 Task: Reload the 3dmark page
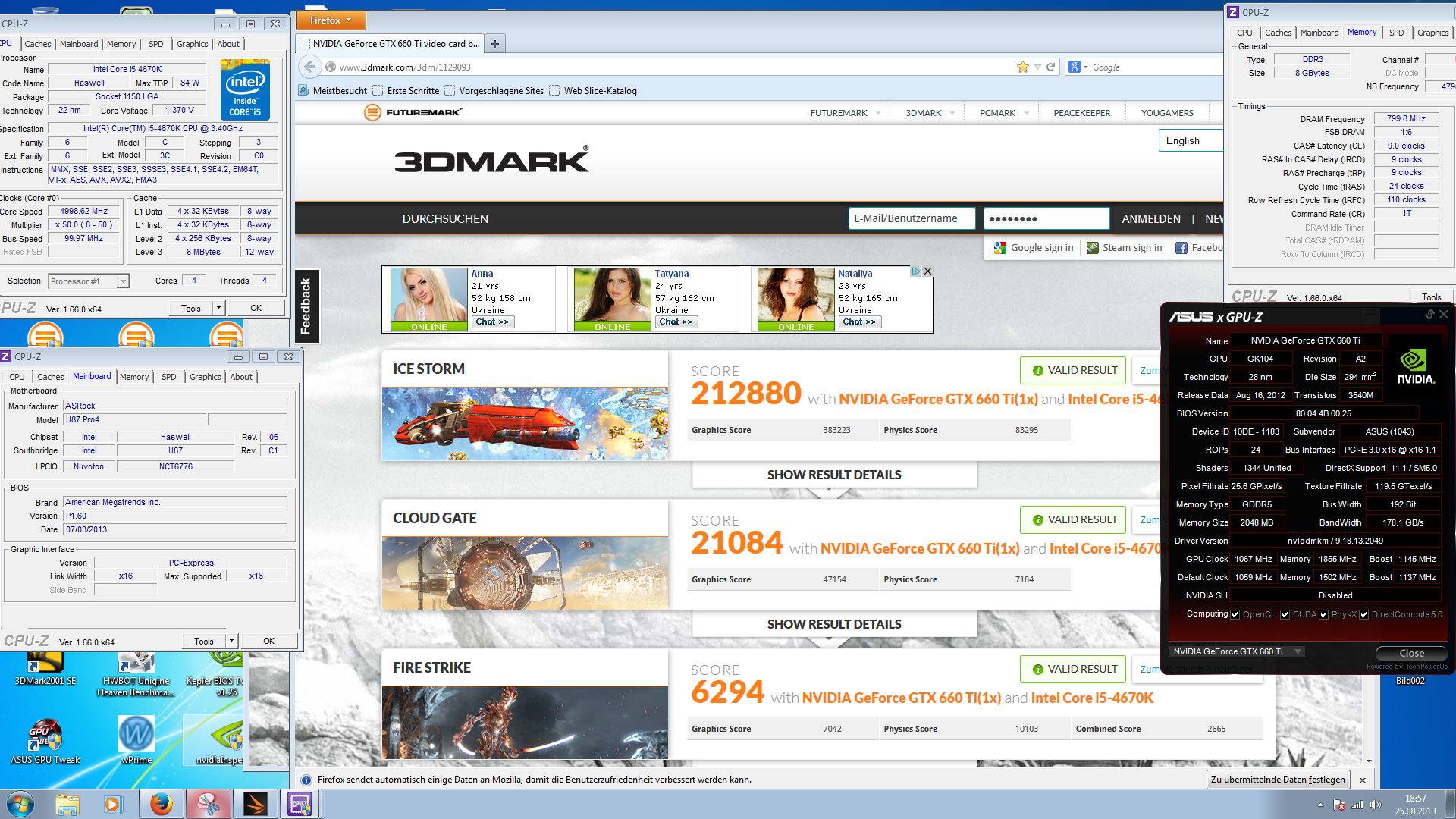(1050, 67)
